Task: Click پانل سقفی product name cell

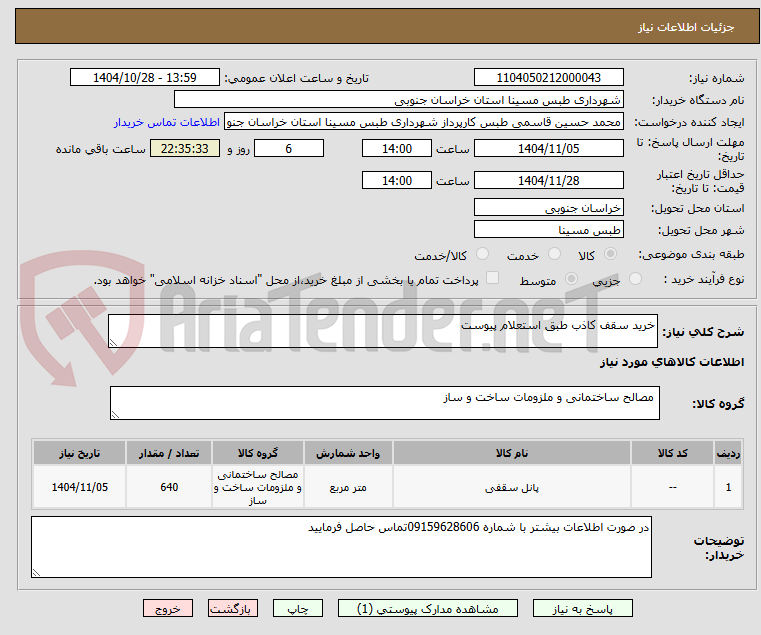Action: pyautogui.click(x=512, y=487)
